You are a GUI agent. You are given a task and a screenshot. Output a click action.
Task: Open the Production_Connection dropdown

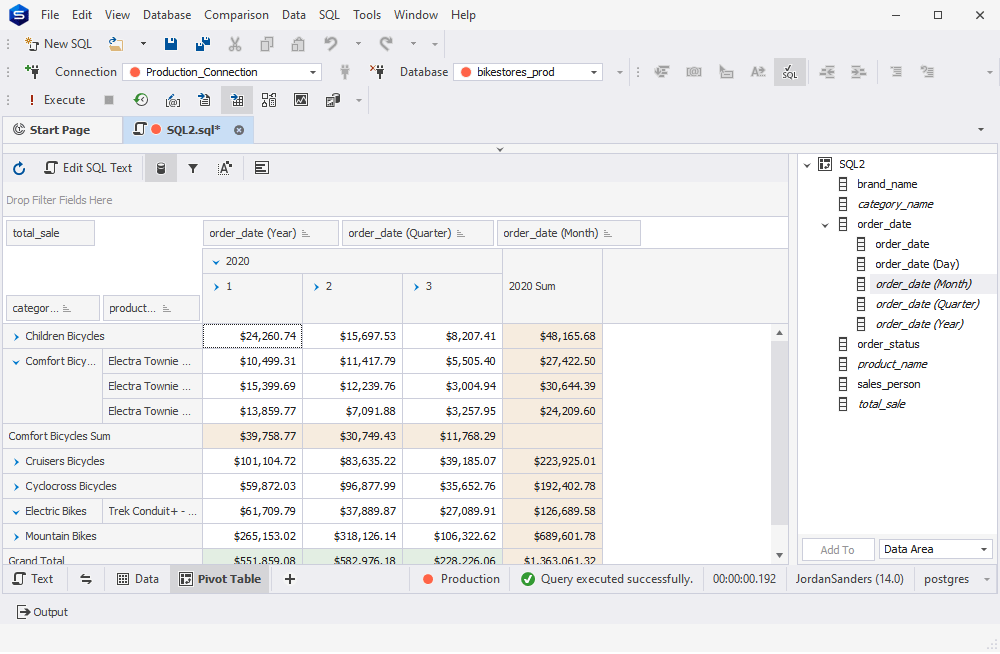[313, 72]
